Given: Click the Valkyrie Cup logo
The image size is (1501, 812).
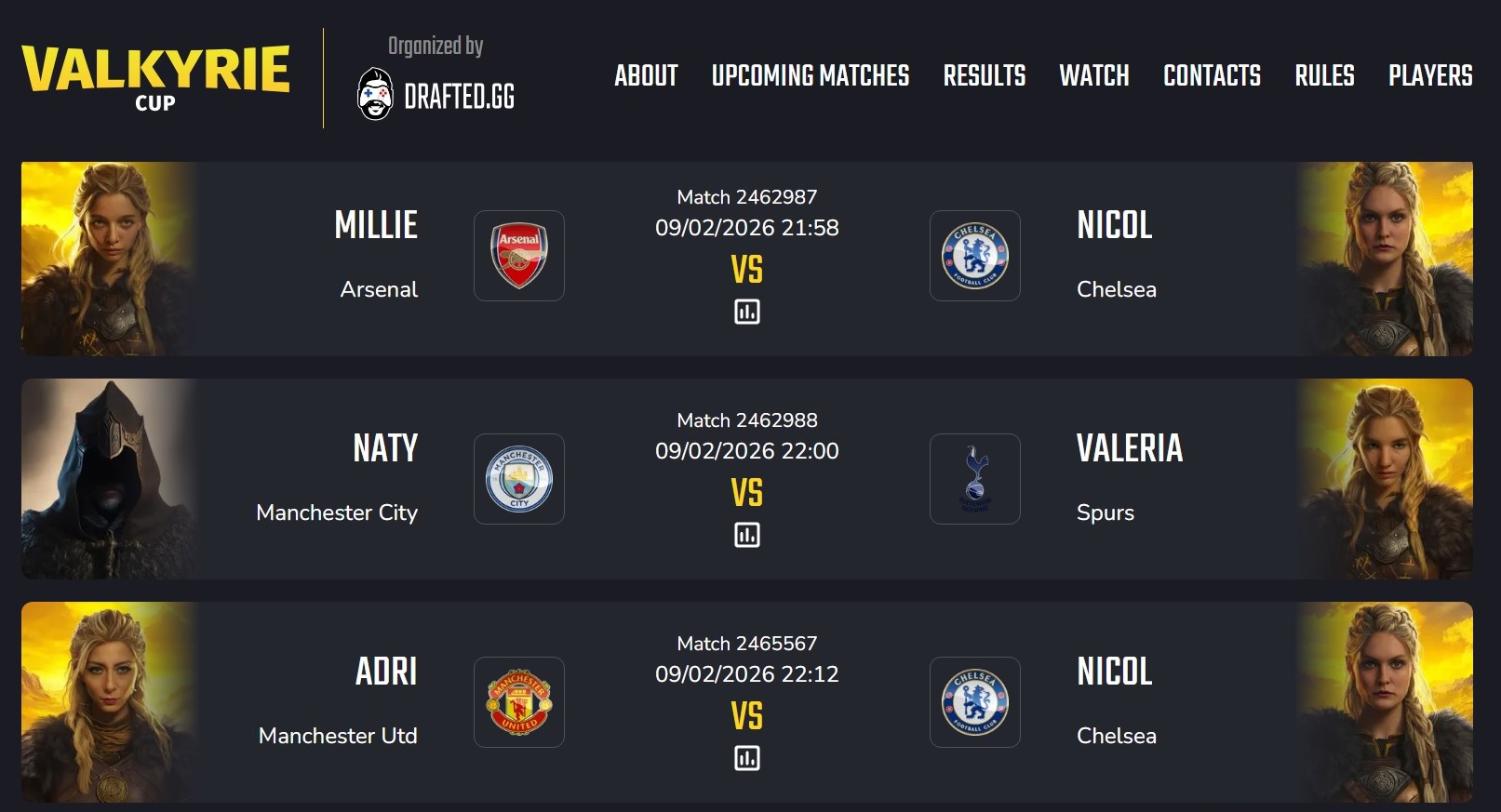Looking at the screenshot, I should (155, 78).
